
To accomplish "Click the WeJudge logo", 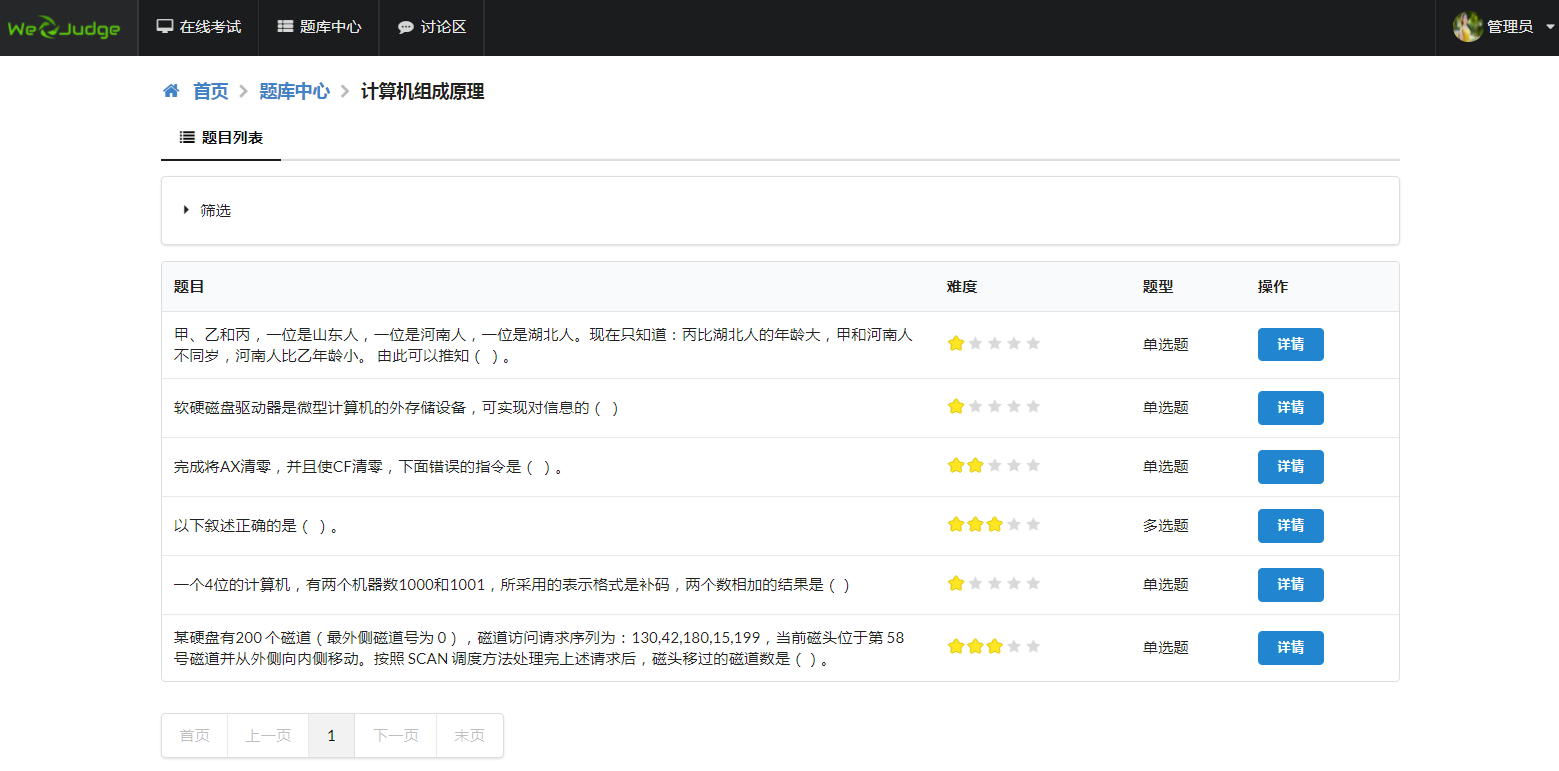I will 64,28.
